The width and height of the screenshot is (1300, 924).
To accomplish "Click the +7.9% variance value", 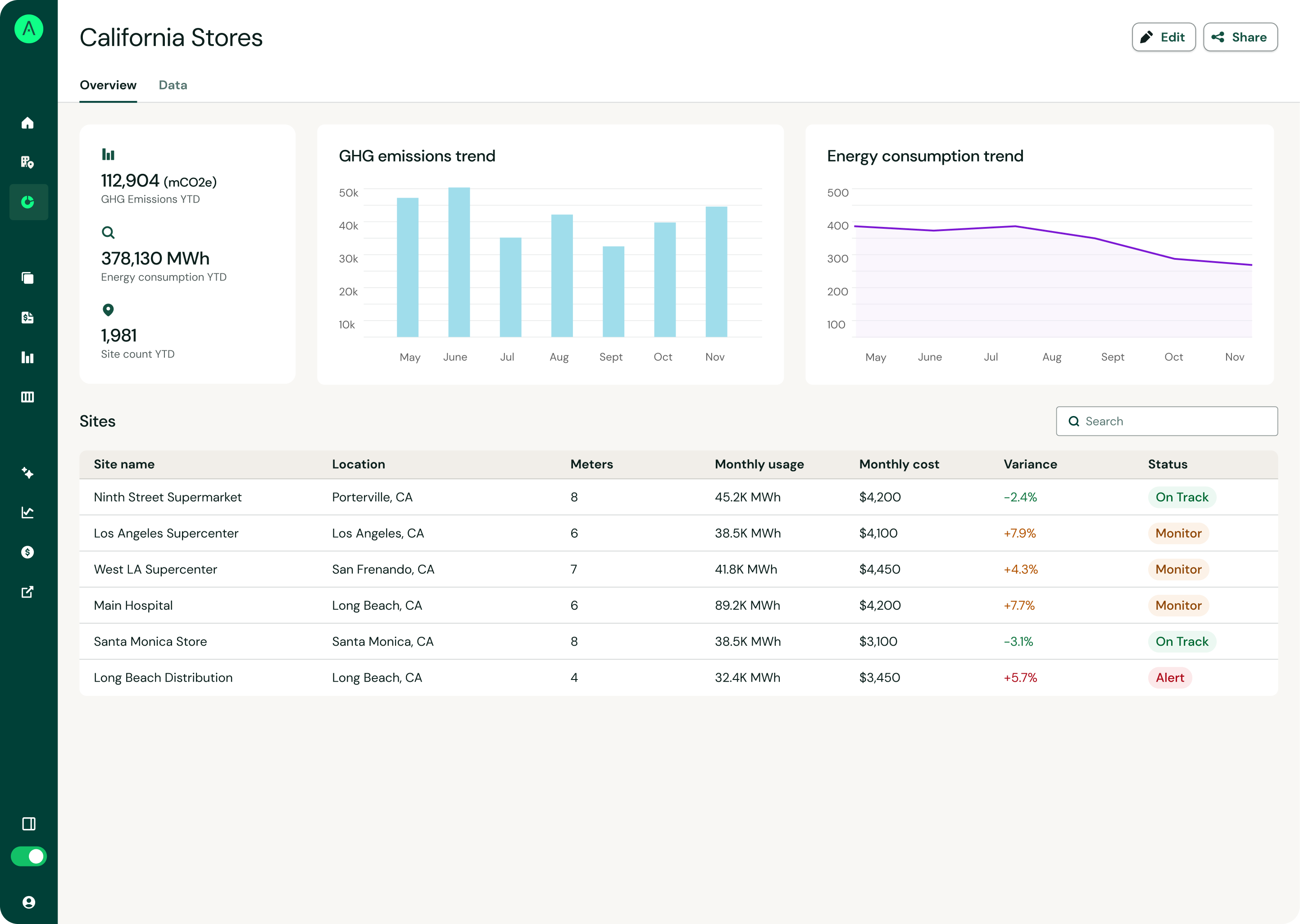I will (x=1019, y=533).
